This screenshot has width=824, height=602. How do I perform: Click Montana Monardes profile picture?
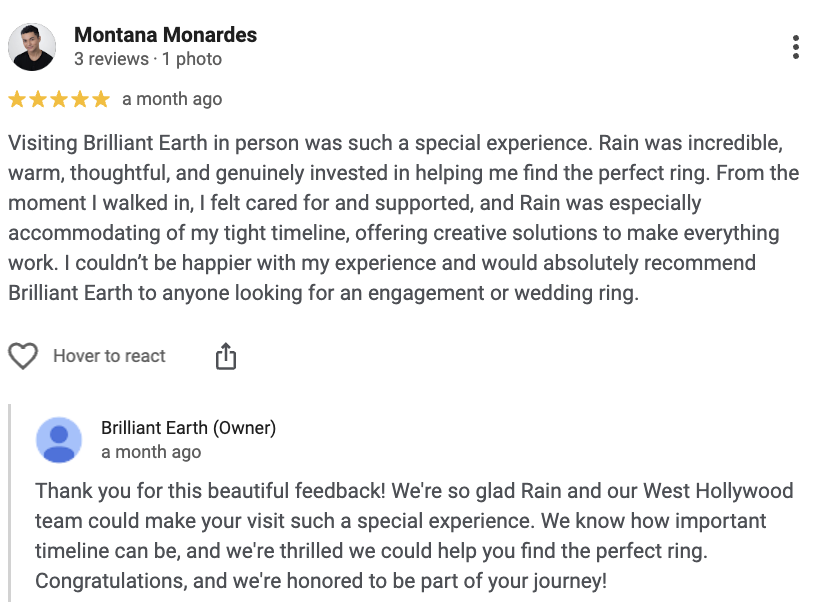[x=31, y=42]
